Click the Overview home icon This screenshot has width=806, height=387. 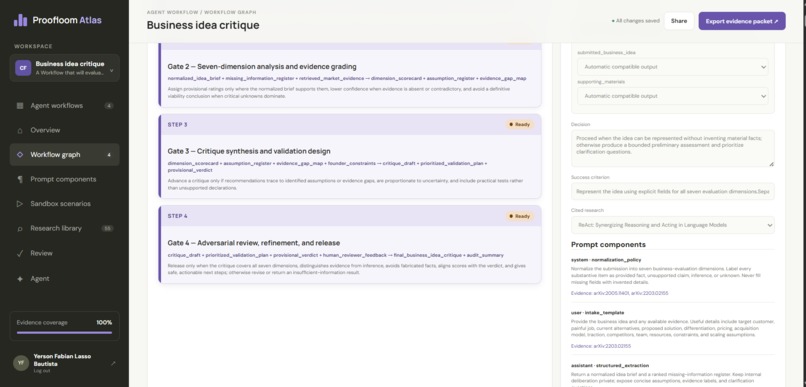(20, 131)
